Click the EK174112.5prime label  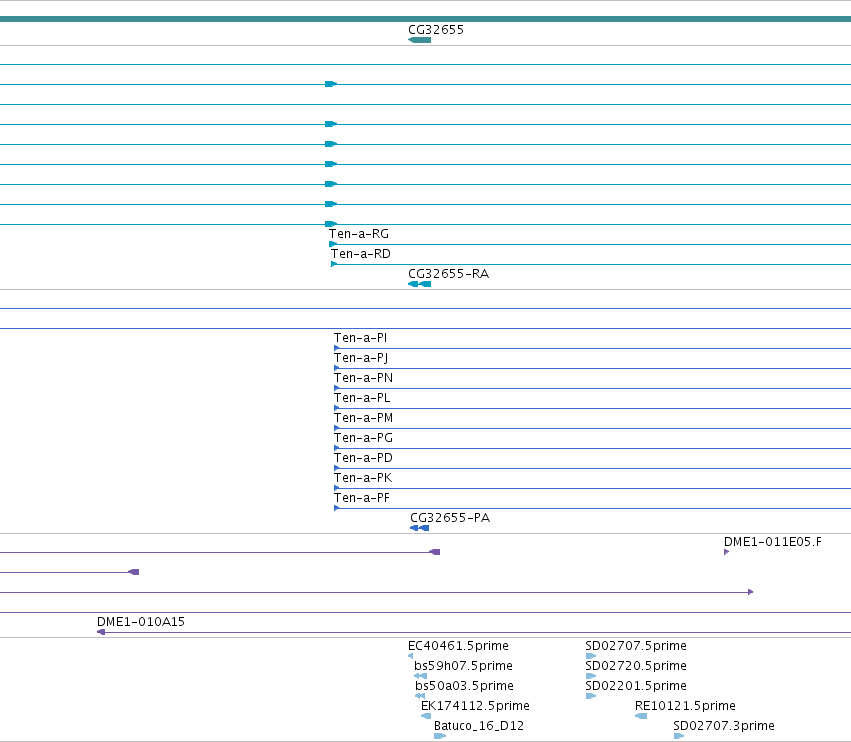(475, 706)
